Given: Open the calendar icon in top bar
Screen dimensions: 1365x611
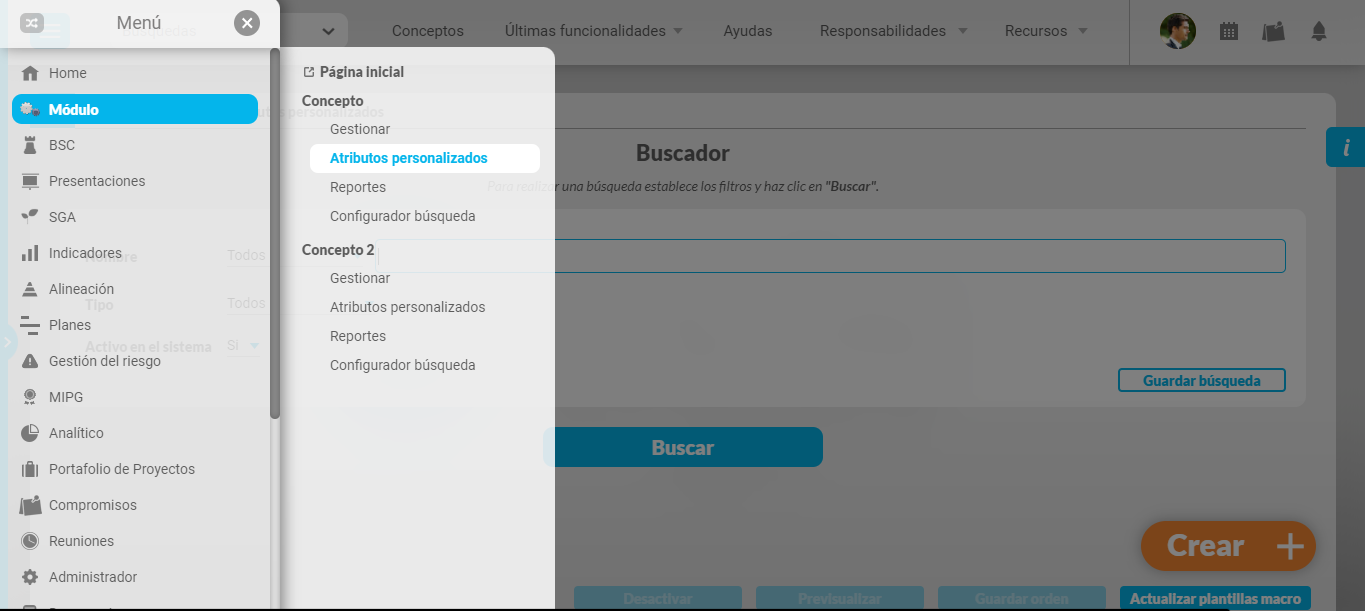Looking at the screenshot, I should pyautogui.click(x=1229, y=31).
